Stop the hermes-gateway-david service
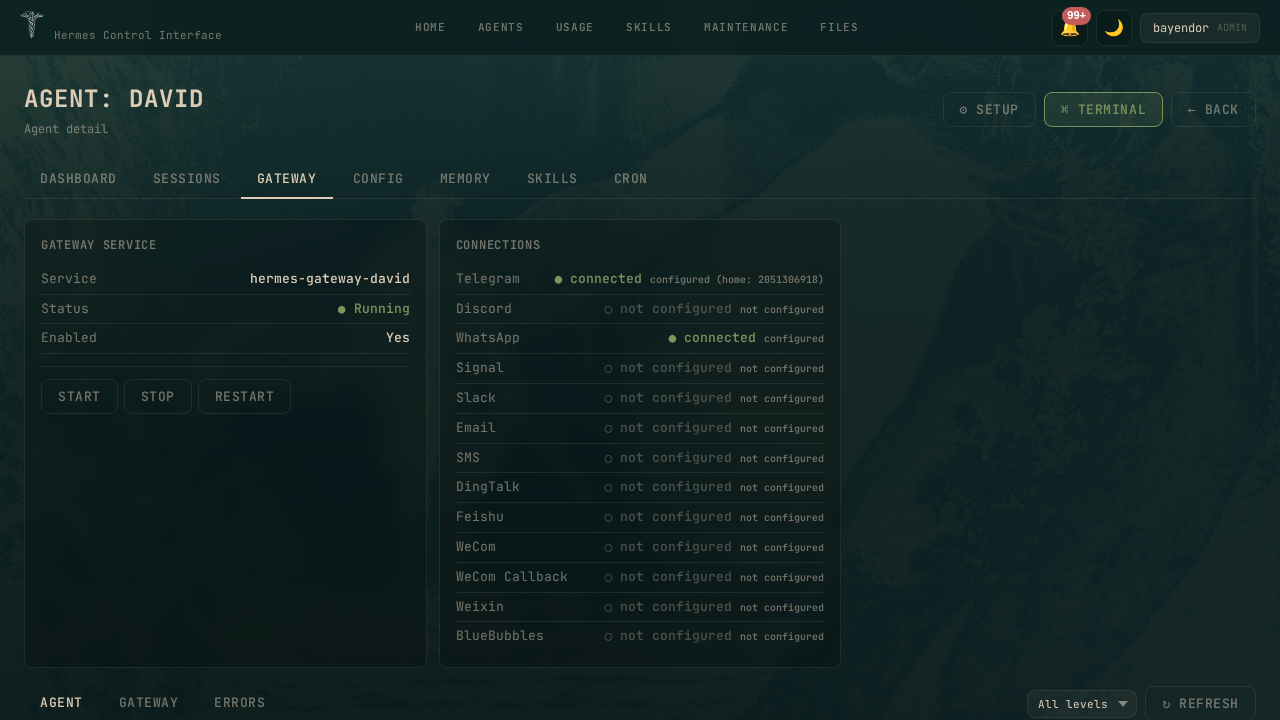The height and width of the screenshot is (720, 1280). [x=157, y=397]
